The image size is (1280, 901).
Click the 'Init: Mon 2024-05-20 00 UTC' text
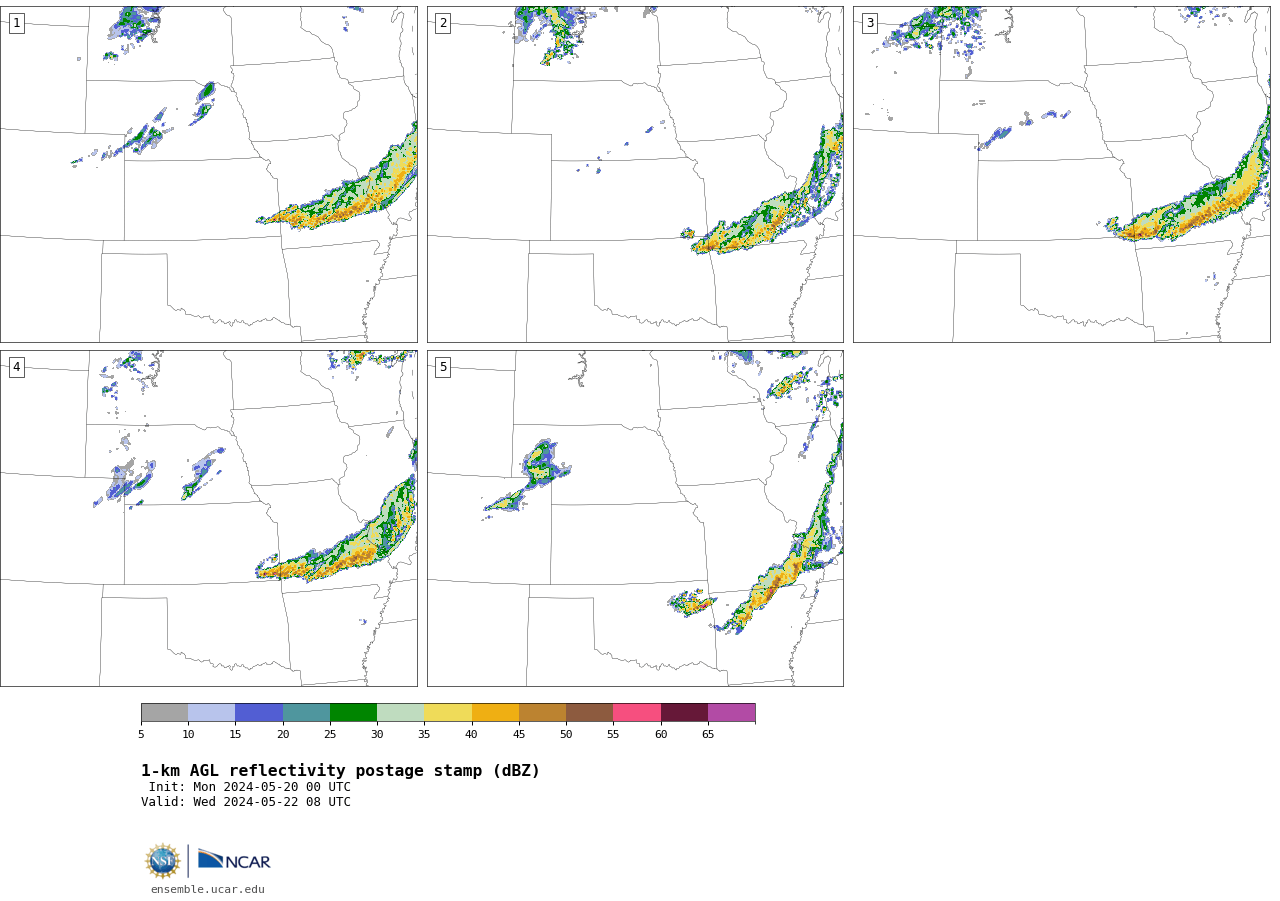tap(250, 787)
